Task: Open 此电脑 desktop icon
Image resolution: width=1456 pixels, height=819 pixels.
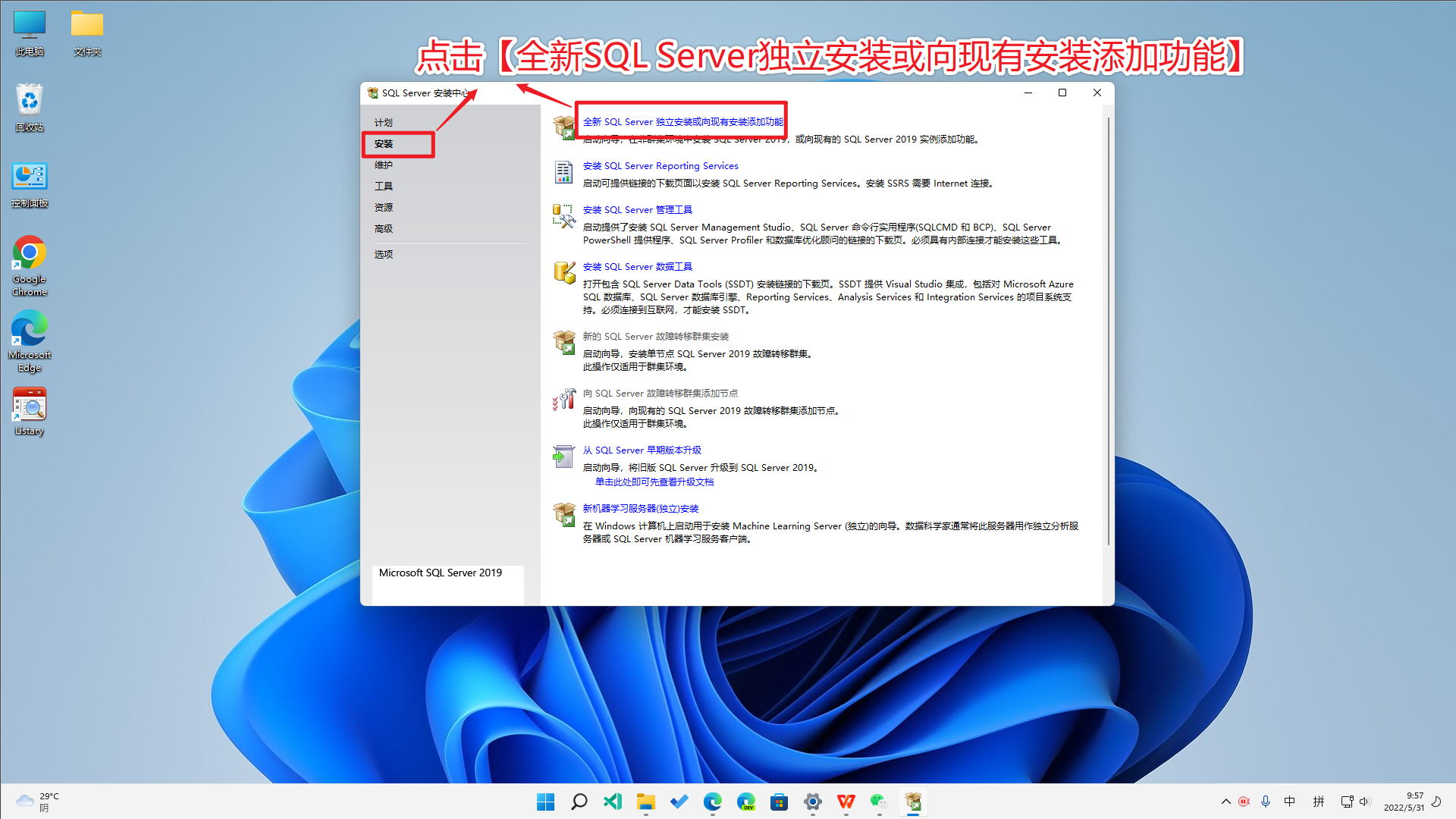Action: pyautogui.click(x=30, y=33)
